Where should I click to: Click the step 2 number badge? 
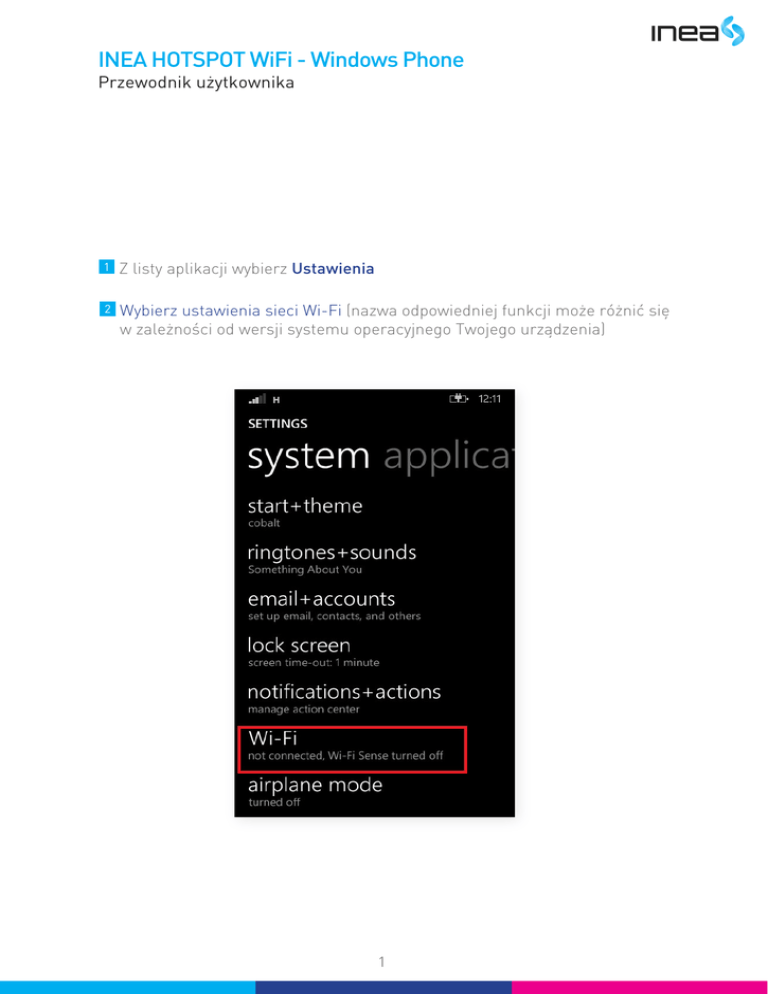click(107, 309)
